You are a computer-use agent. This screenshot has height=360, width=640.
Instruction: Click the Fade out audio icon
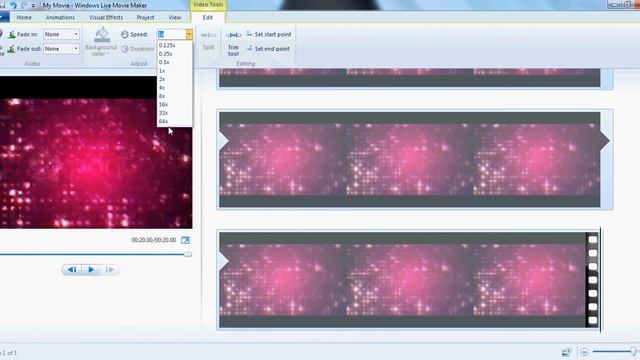pos(11,49)
